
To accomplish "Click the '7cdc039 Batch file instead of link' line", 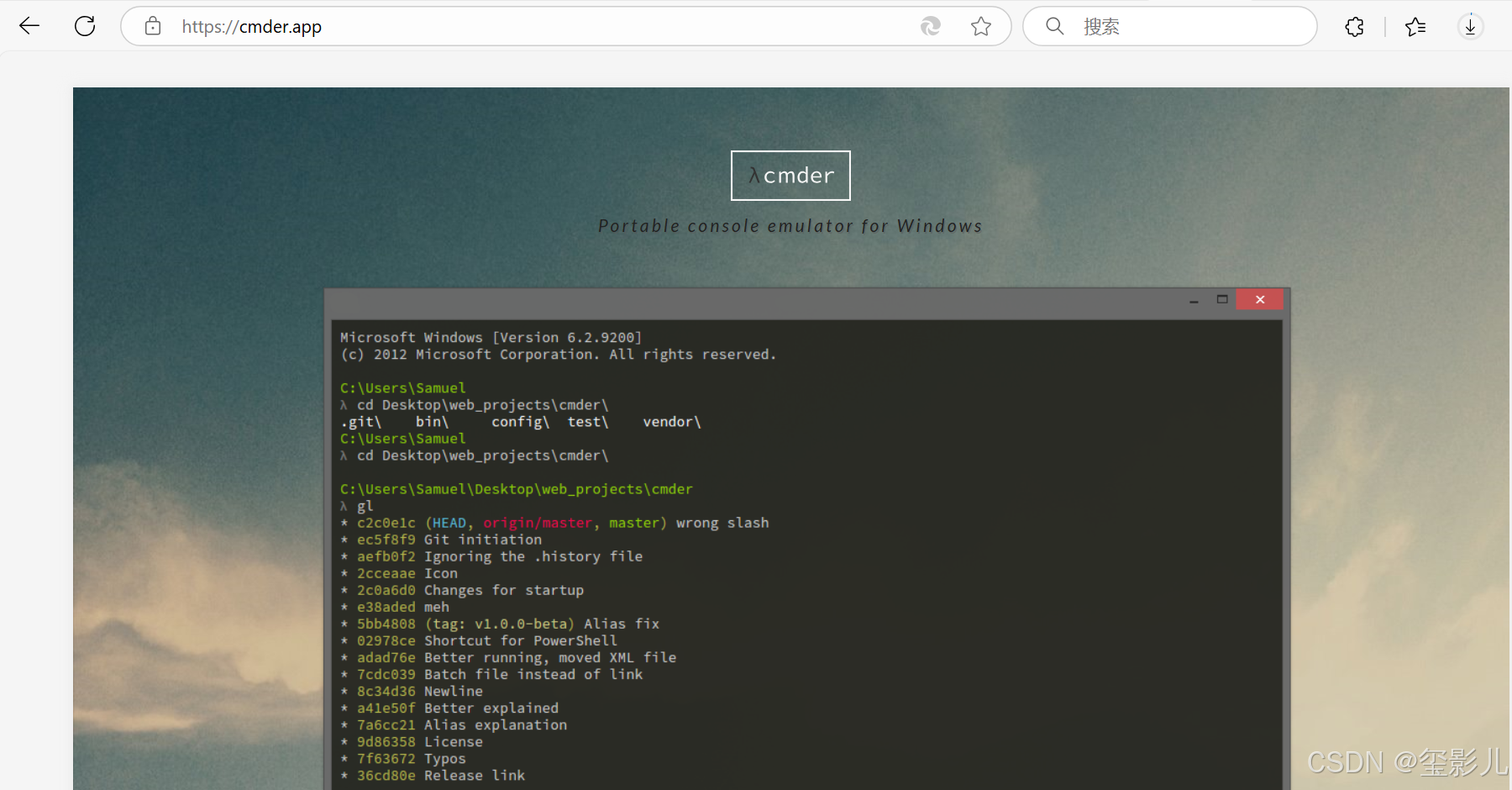I will (x=491, y=674).
